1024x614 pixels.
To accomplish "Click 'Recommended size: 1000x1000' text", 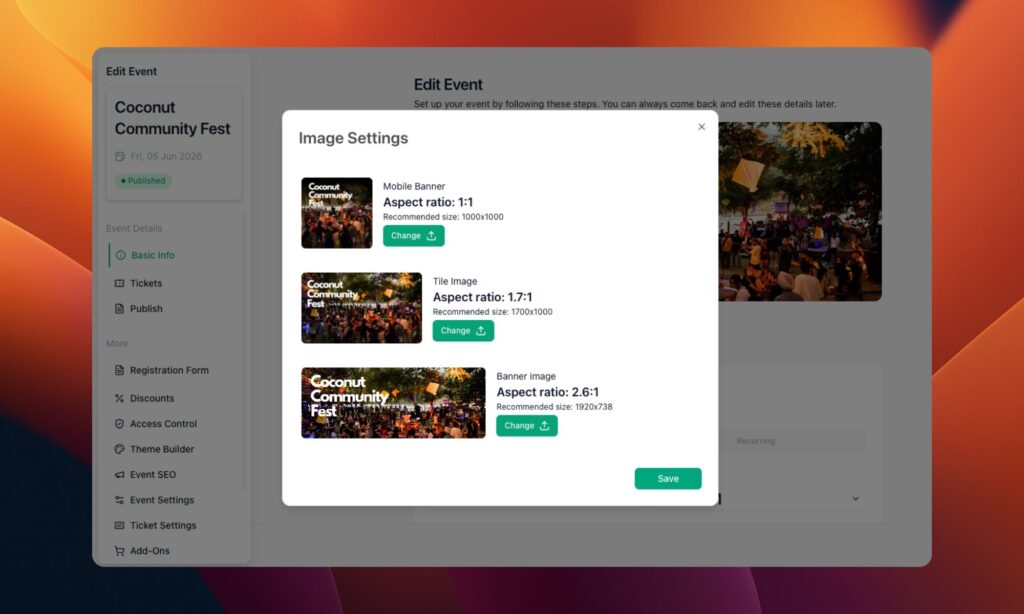I will click(443, 217).
